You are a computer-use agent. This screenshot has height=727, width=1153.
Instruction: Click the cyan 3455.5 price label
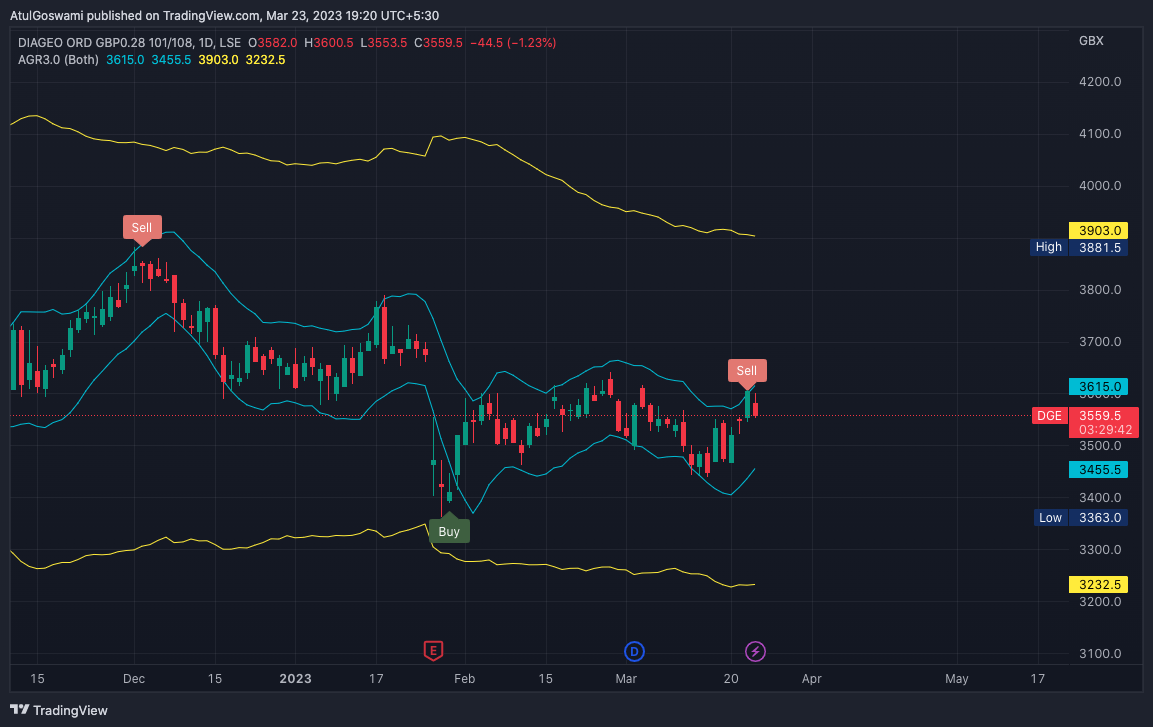(1098, 470)
